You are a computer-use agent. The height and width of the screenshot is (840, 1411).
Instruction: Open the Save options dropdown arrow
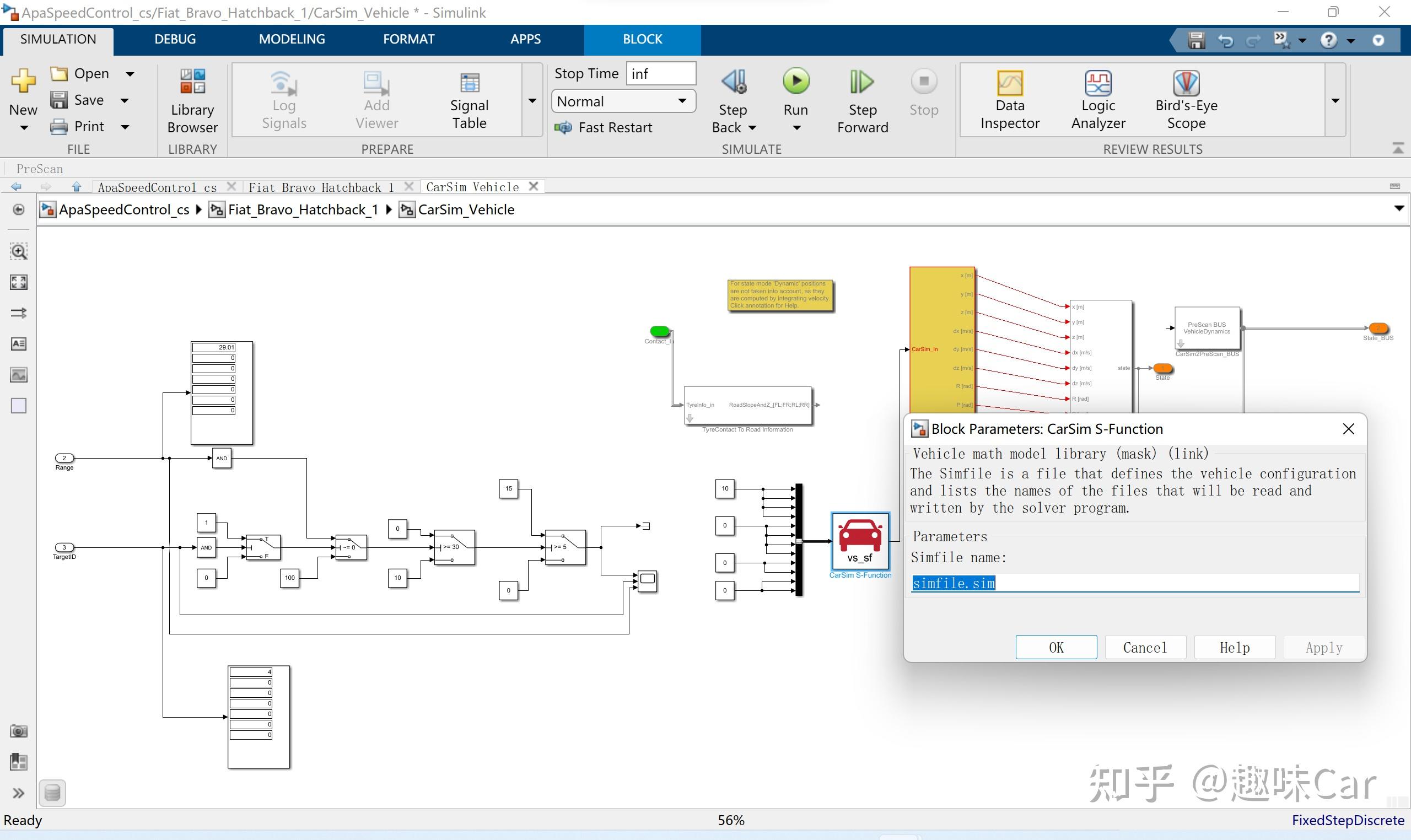pyautogui.click(x=125, y=101)
